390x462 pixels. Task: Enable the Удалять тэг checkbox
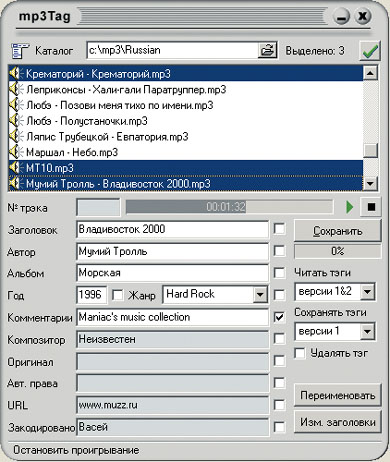pos(300,353)
